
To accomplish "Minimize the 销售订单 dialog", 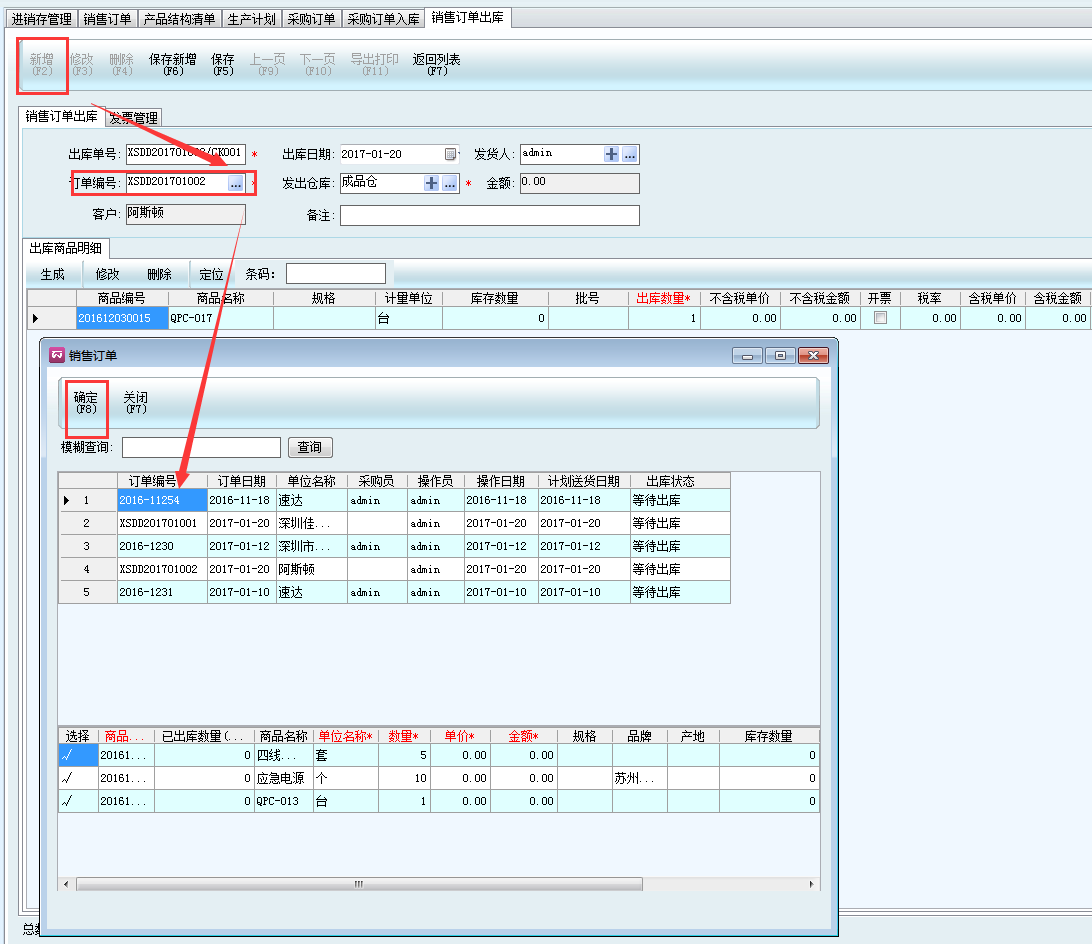I will click(x=747, y=355).
